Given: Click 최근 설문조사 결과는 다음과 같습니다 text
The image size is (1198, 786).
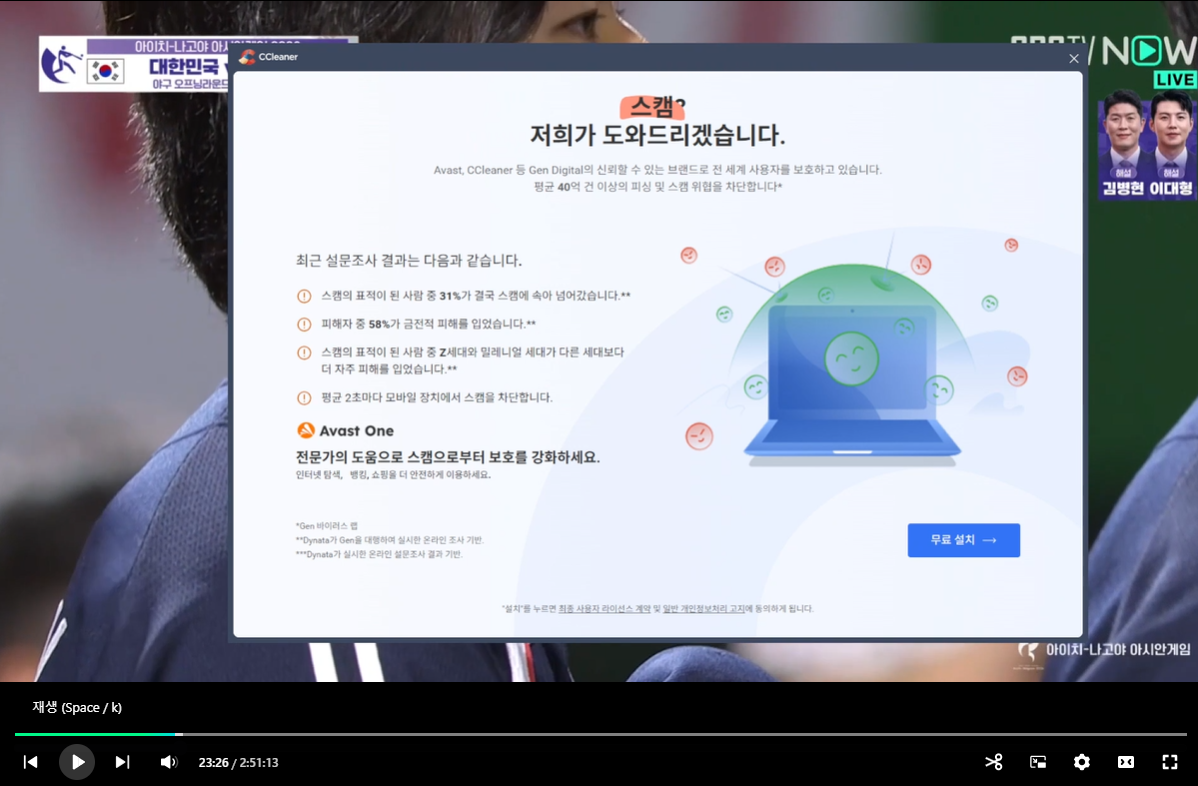Looking at the screenshot, I should (x=409, y=260).
